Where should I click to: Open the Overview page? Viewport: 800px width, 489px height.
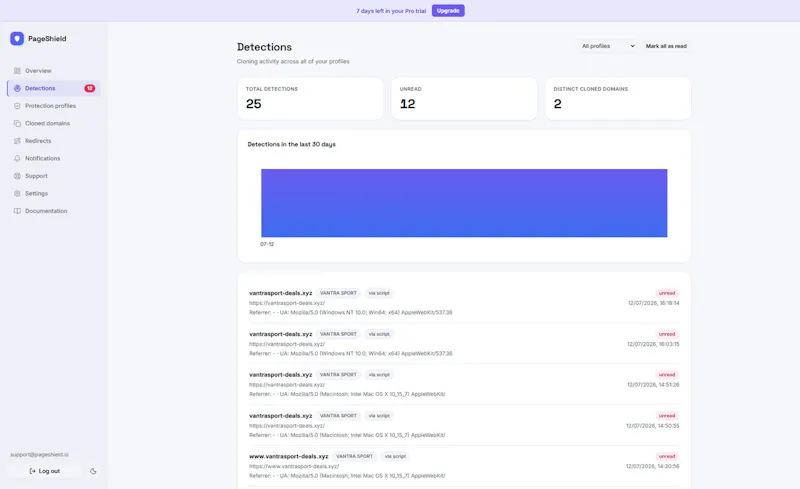tap(54, 71)
